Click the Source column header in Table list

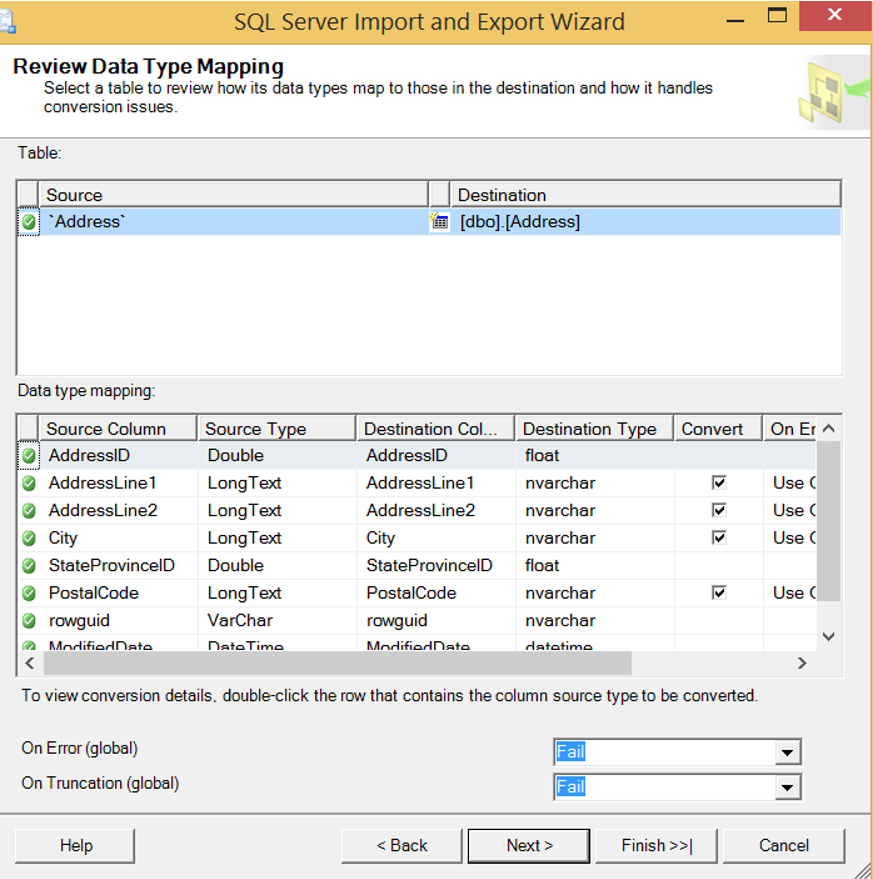[x=233, y=195]
